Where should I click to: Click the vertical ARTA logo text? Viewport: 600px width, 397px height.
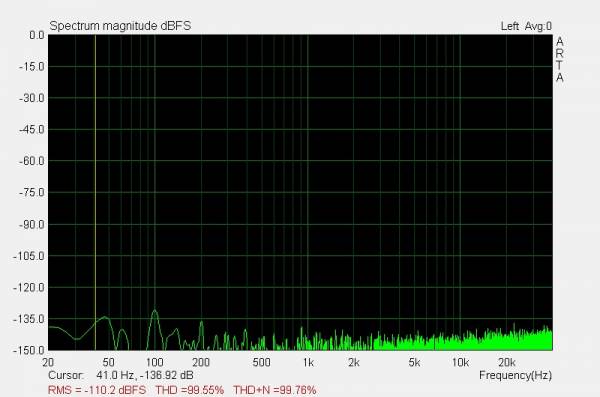click(559, 59)
